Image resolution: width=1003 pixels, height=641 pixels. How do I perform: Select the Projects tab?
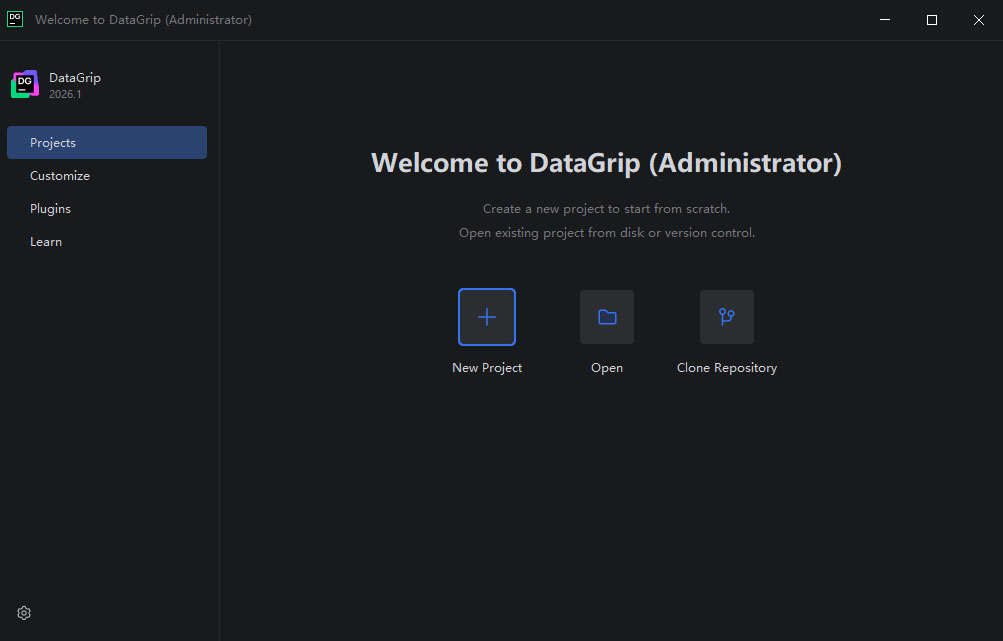coord(107,143)
